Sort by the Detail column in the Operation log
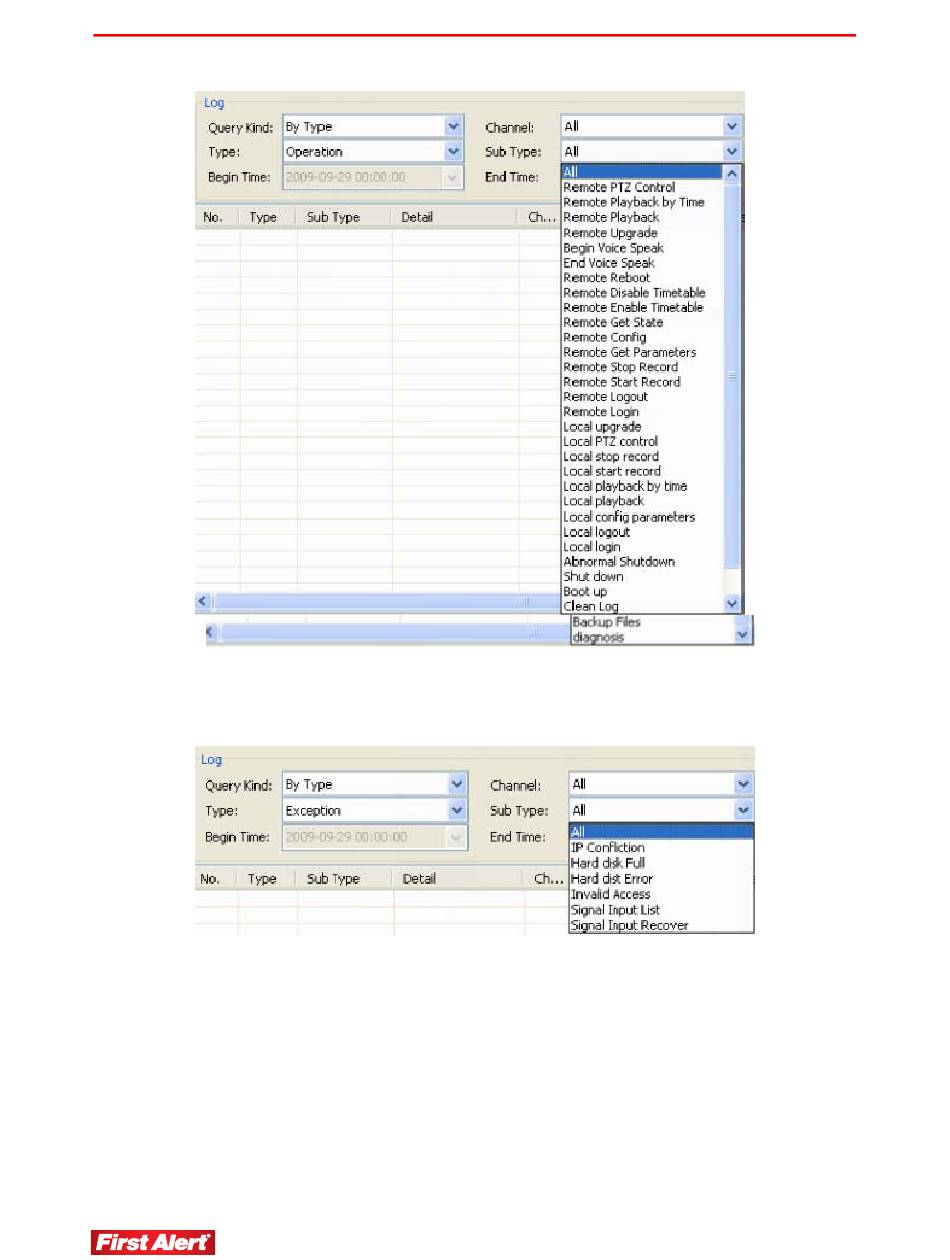The height and width of the screenshot is (1260, 950). (x=455, y=217)
